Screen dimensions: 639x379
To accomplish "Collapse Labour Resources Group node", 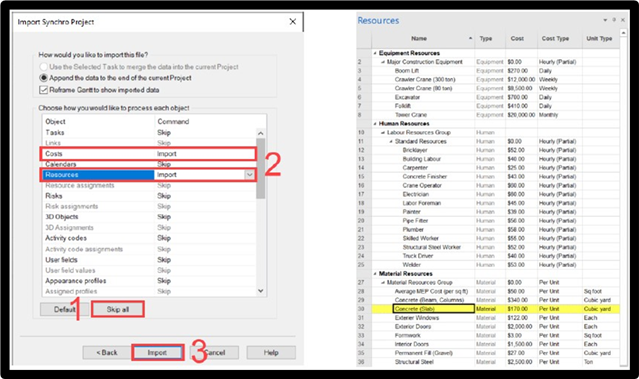I will click(383, 132).
